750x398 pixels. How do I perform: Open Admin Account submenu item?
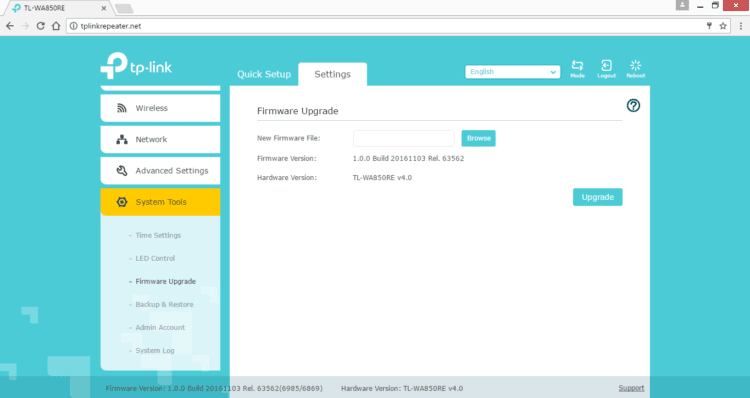160,327
